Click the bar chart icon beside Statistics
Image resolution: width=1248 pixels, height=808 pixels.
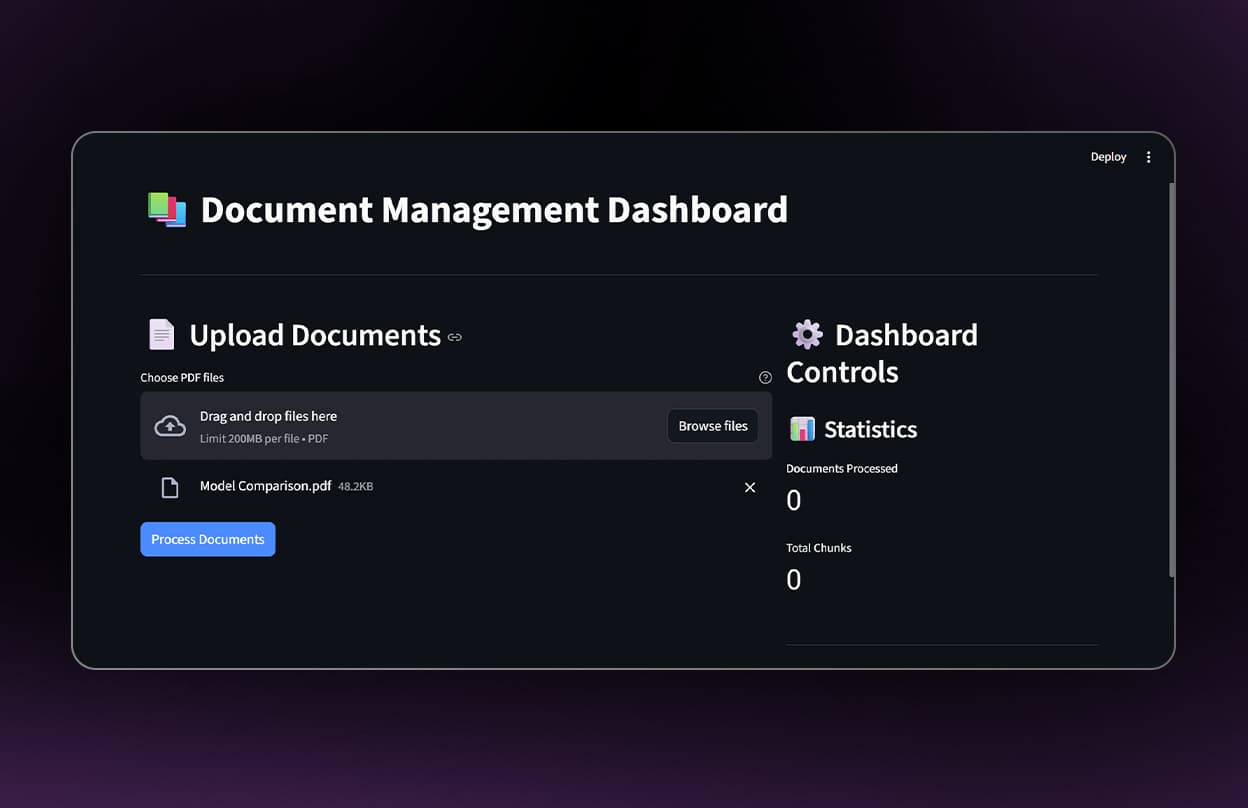coord(802,429)
